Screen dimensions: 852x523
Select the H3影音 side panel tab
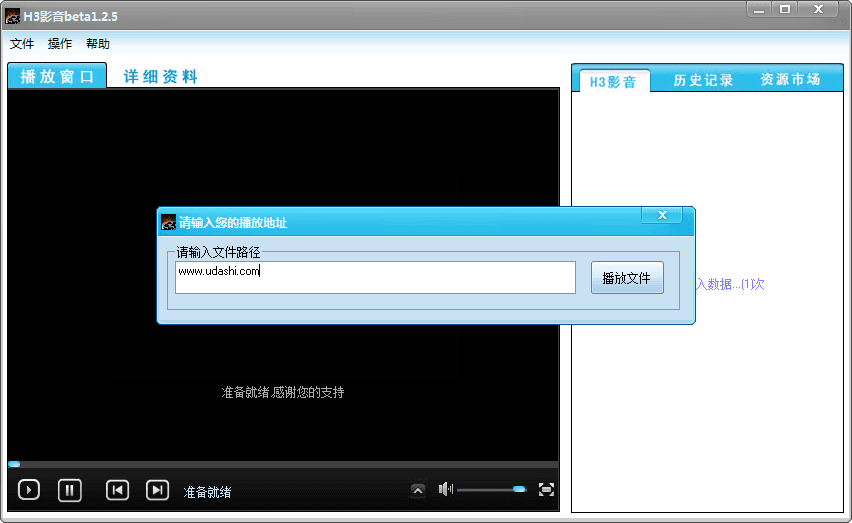pos(612,82)
